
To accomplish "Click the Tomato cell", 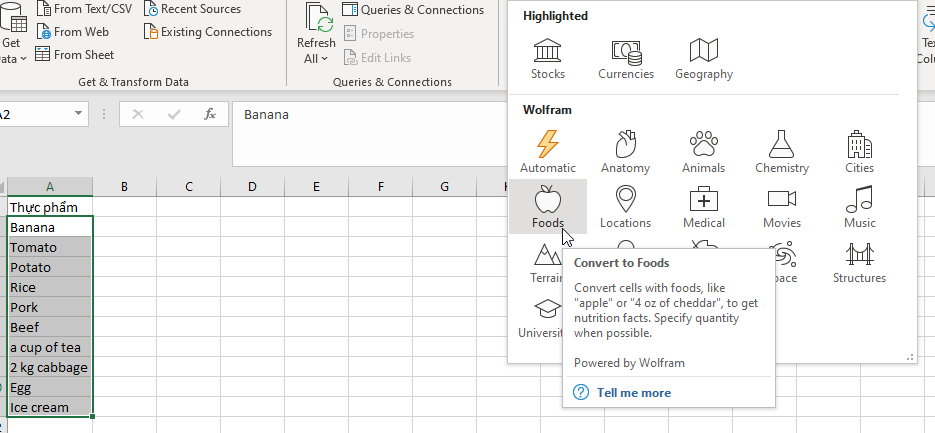I will [x=50, y=248].
